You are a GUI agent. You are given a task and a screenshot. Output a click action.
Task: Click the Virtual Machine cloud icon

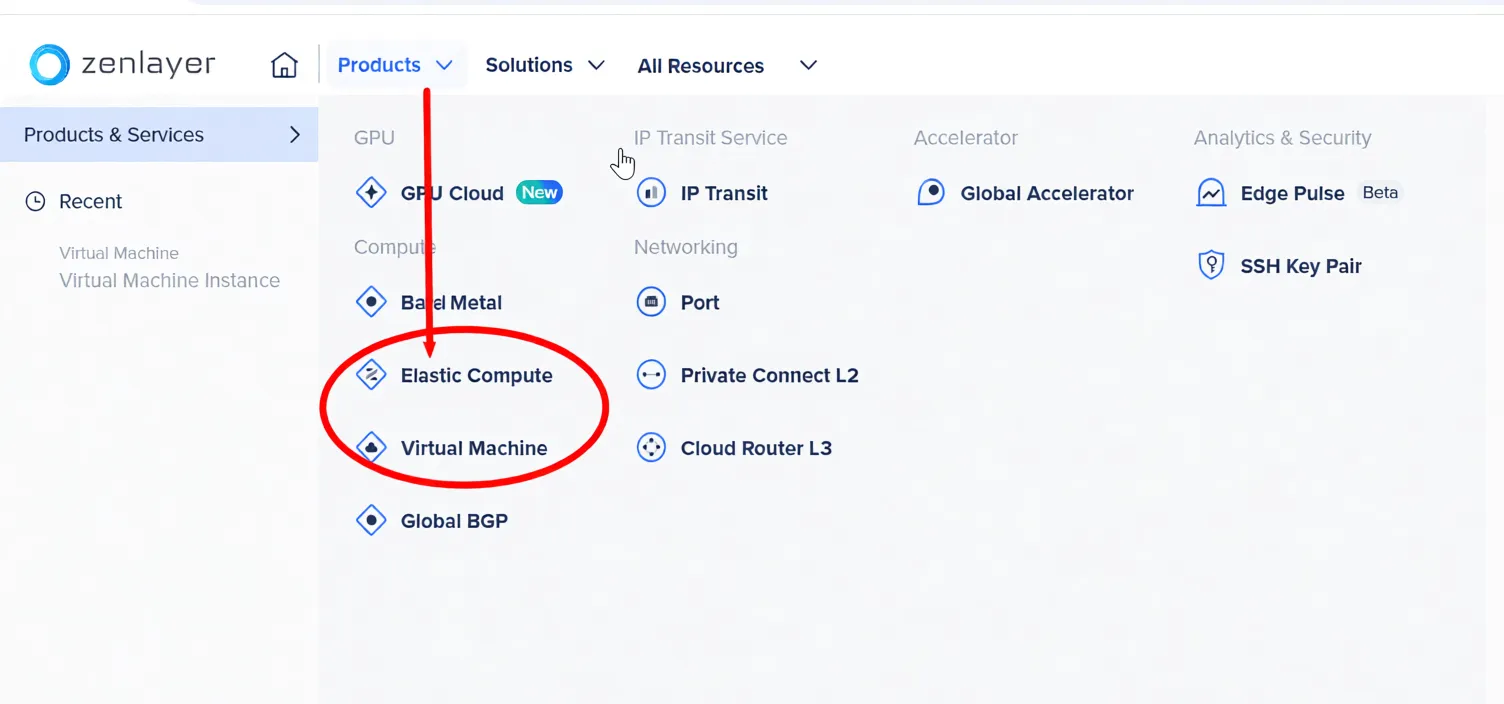[x=371, y=448]
